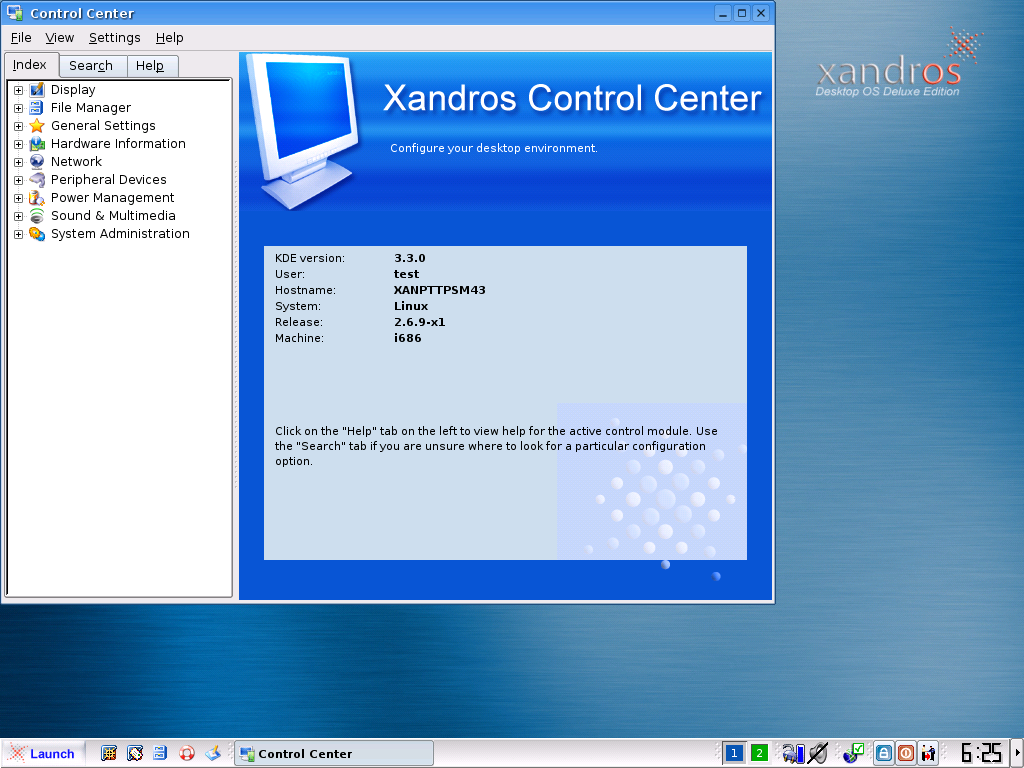Select the Network tree label
The height and width of the screenshot is (768, 1024).
(x=76, y=161)
